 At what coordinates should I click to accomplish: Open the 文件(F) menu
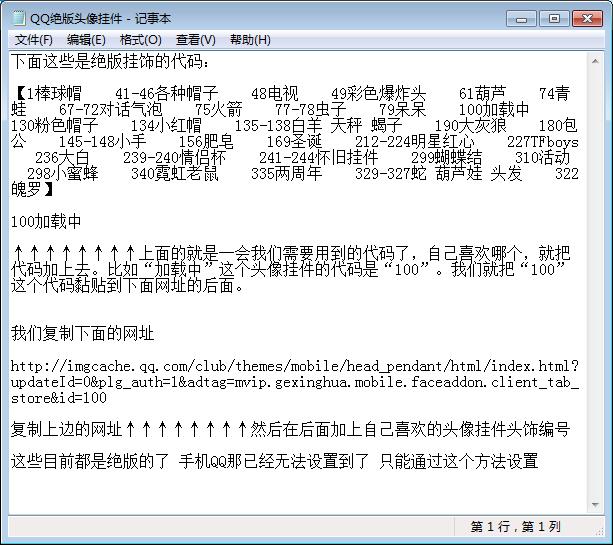tap(34, 40)
